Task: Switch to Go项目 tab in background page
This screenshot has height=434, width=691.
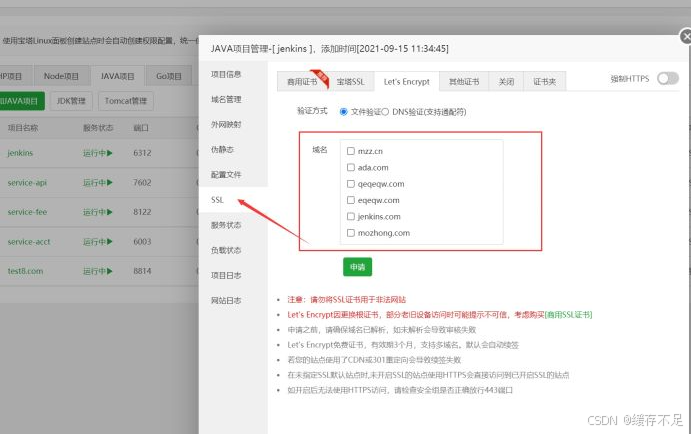Action: (169, 76)
